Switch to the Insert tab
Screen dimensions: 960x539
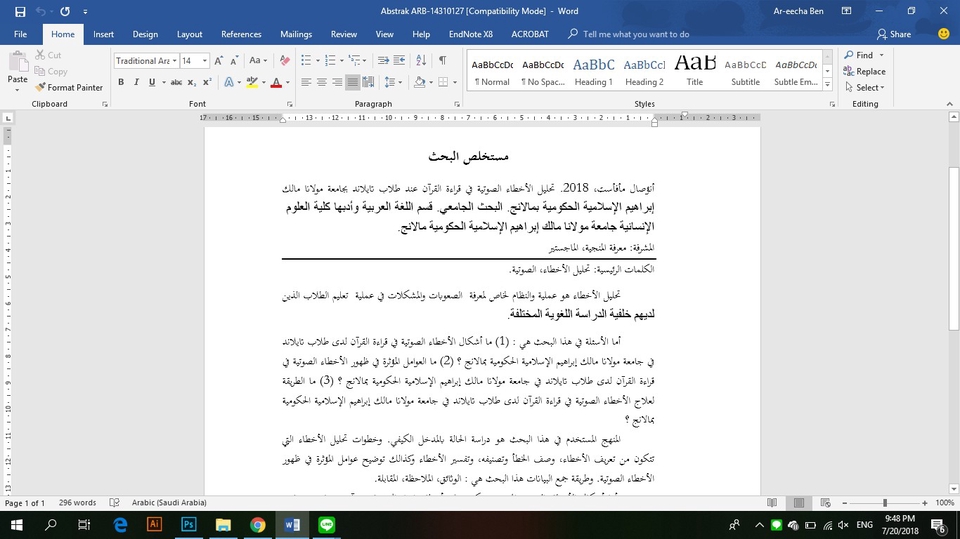click(103, 34)
